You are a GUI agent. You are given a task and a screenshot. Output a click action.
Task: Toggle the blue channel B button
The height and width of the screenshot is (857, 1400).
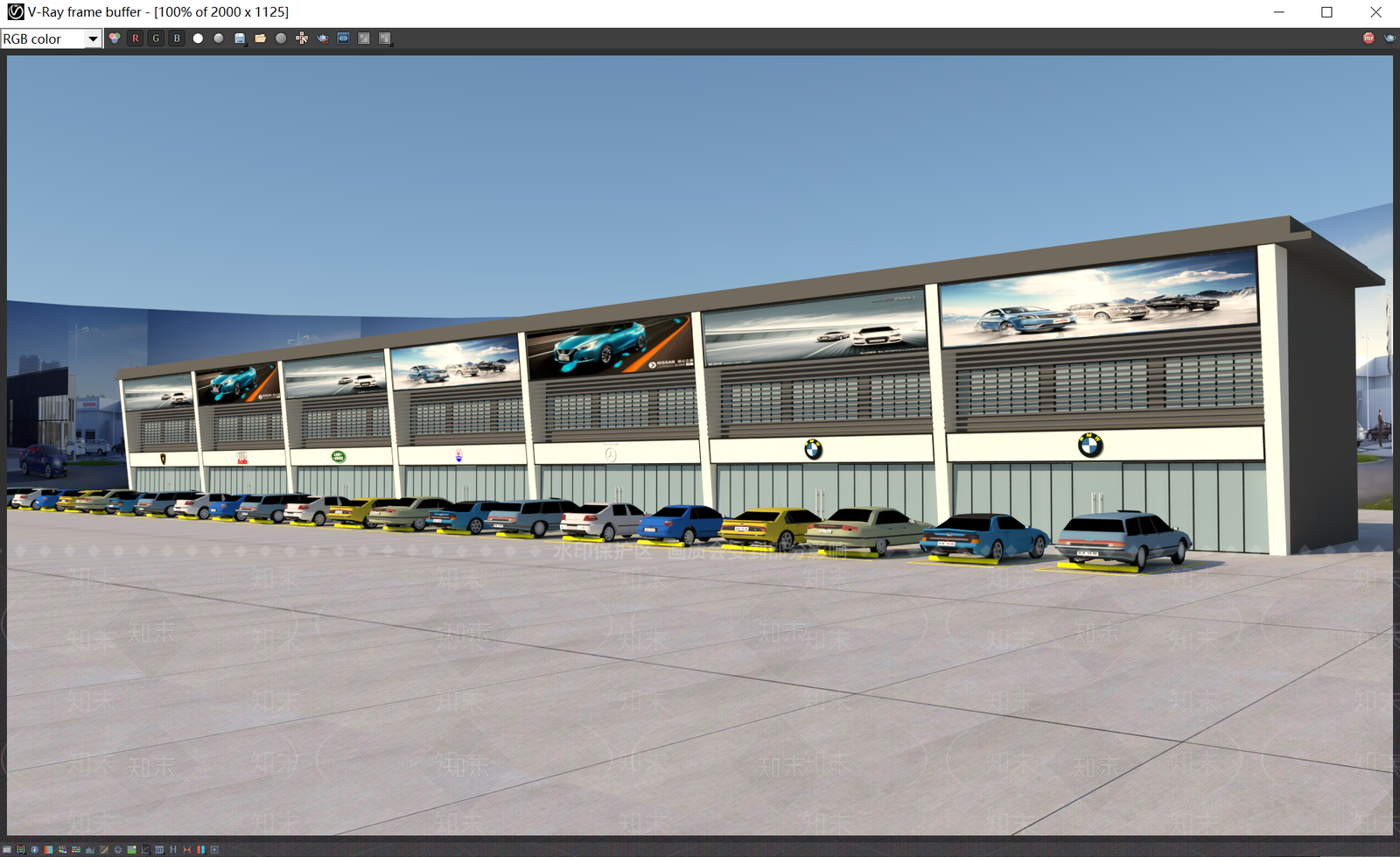[x=177, y=39]
